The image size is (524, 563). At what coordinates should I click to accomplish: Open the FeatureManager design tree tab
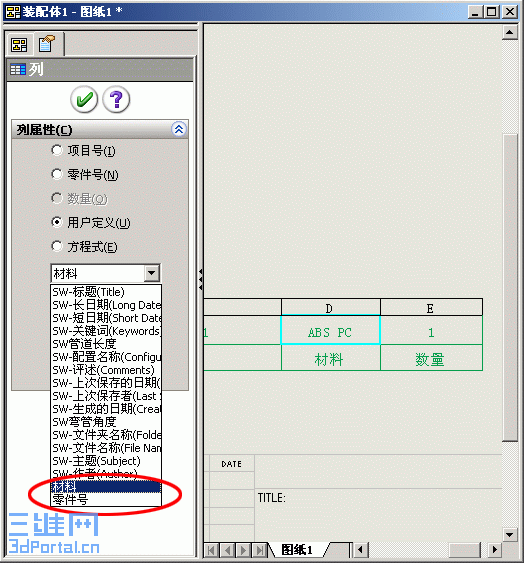19,45
